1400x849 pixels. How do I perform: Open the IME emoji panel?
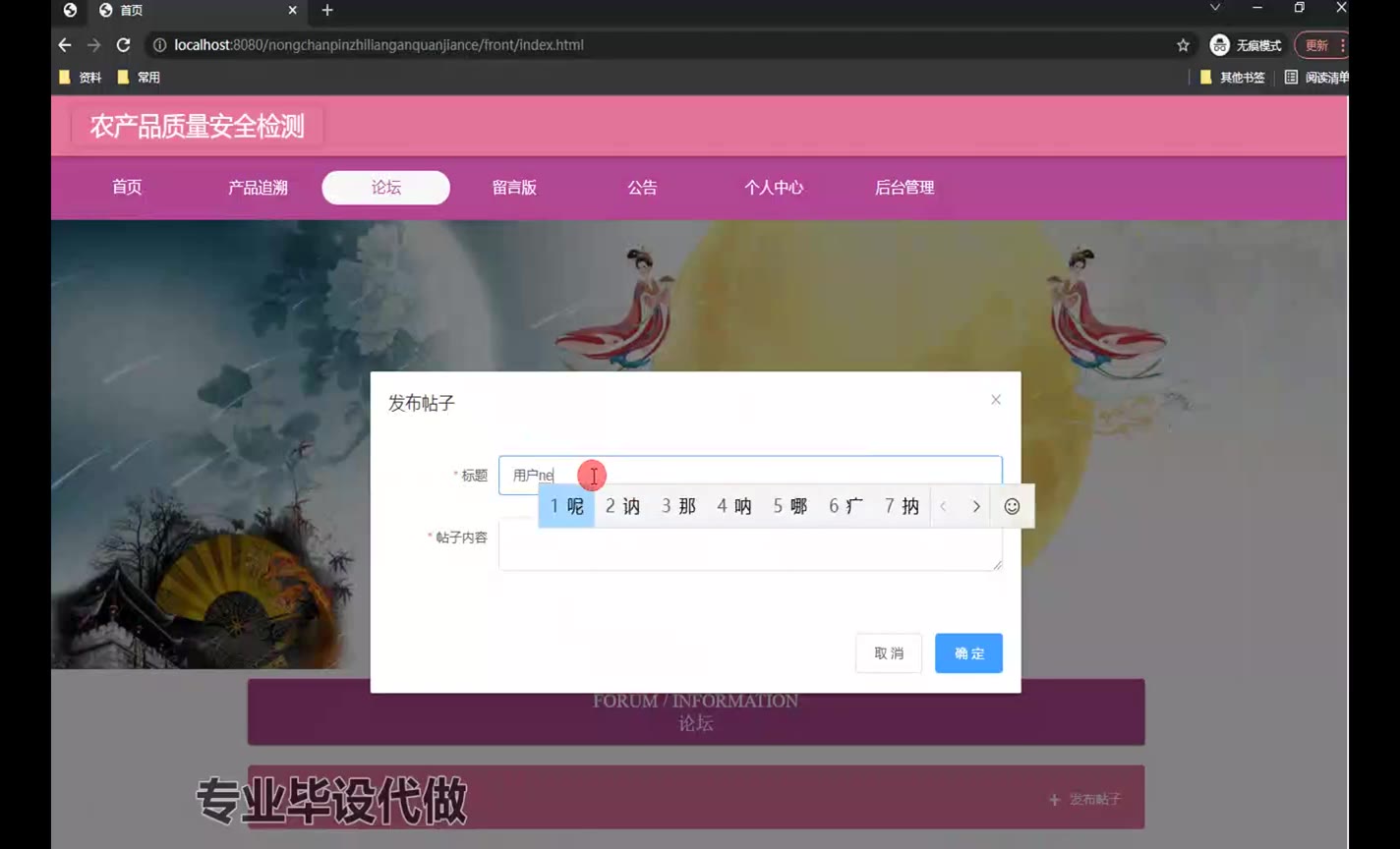pyautogui.click(x=1012, y=507)
